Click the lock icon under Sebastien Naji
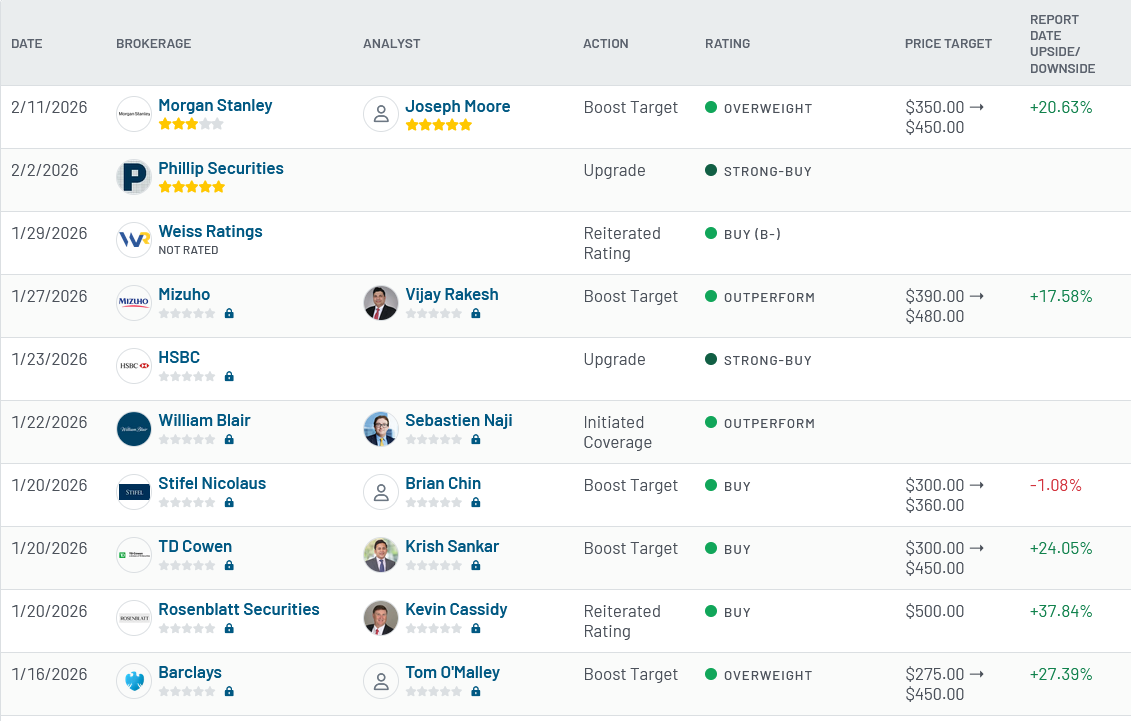Viewport: 1131px width, 721px height. (x=476, y=439)
